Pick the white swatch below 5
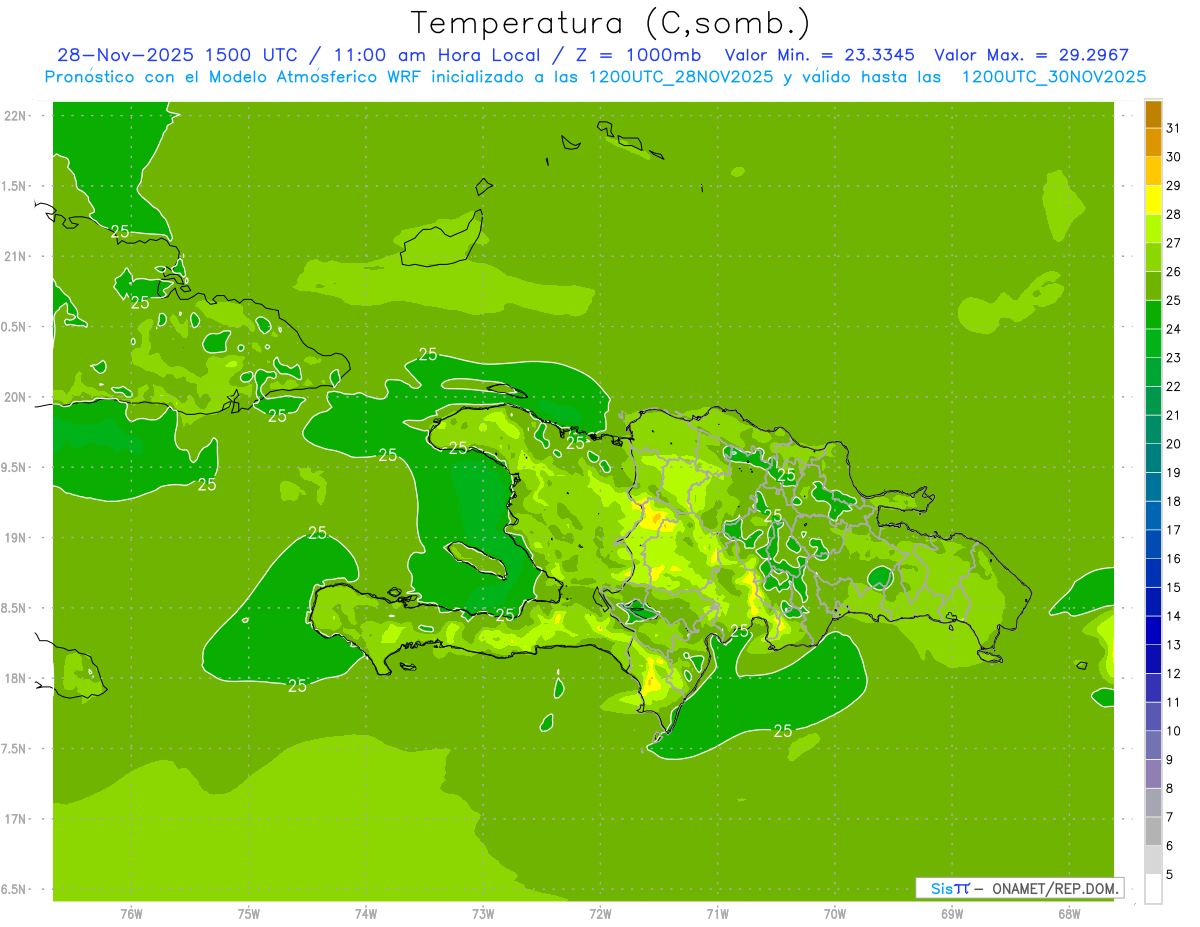 click(x=1153, y=889)
